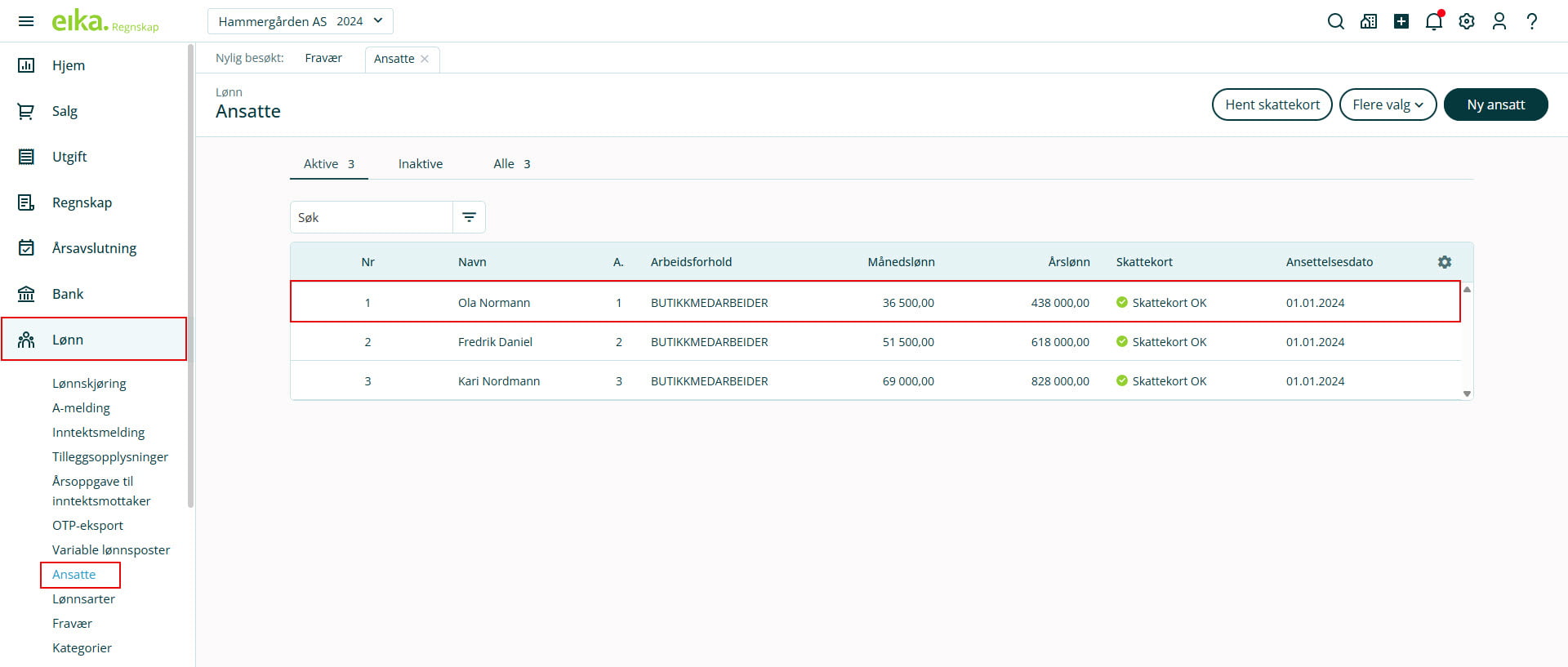This screenshot has width=1568, height=667.
Task: Open Lønnskjøring in the sidebar
Action: pyautogui.click(x=89, y=383)
